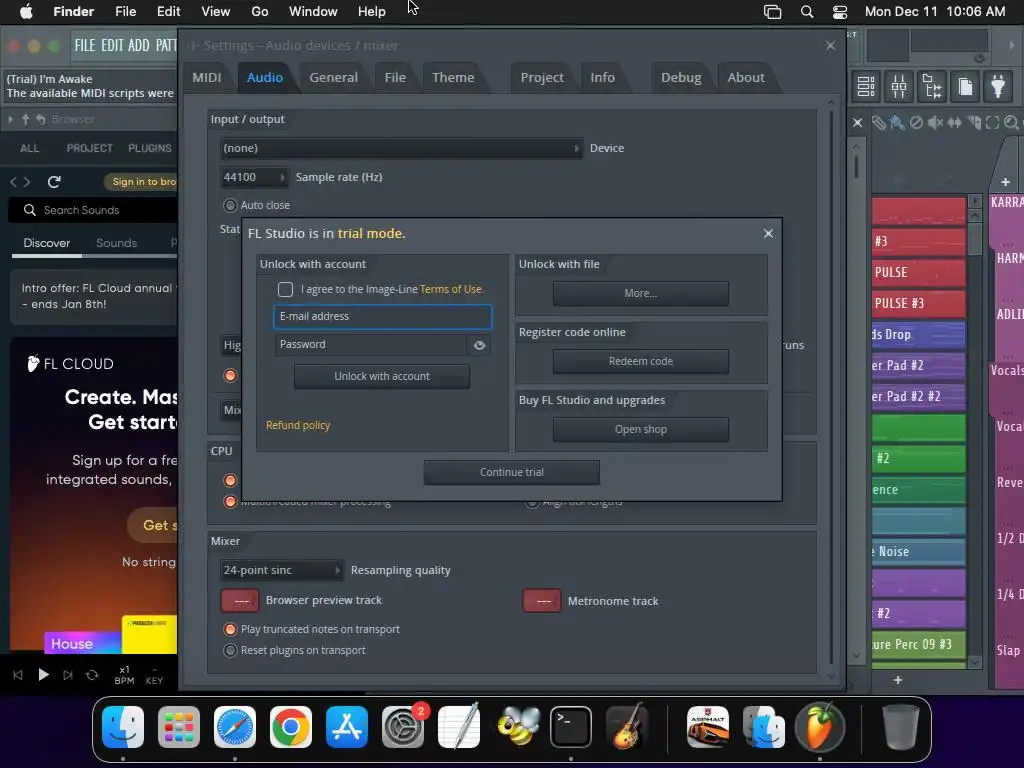1024x768 pixels.
Task: Expand the Browser panel header arrow
Action: click(x=10, y=120)
